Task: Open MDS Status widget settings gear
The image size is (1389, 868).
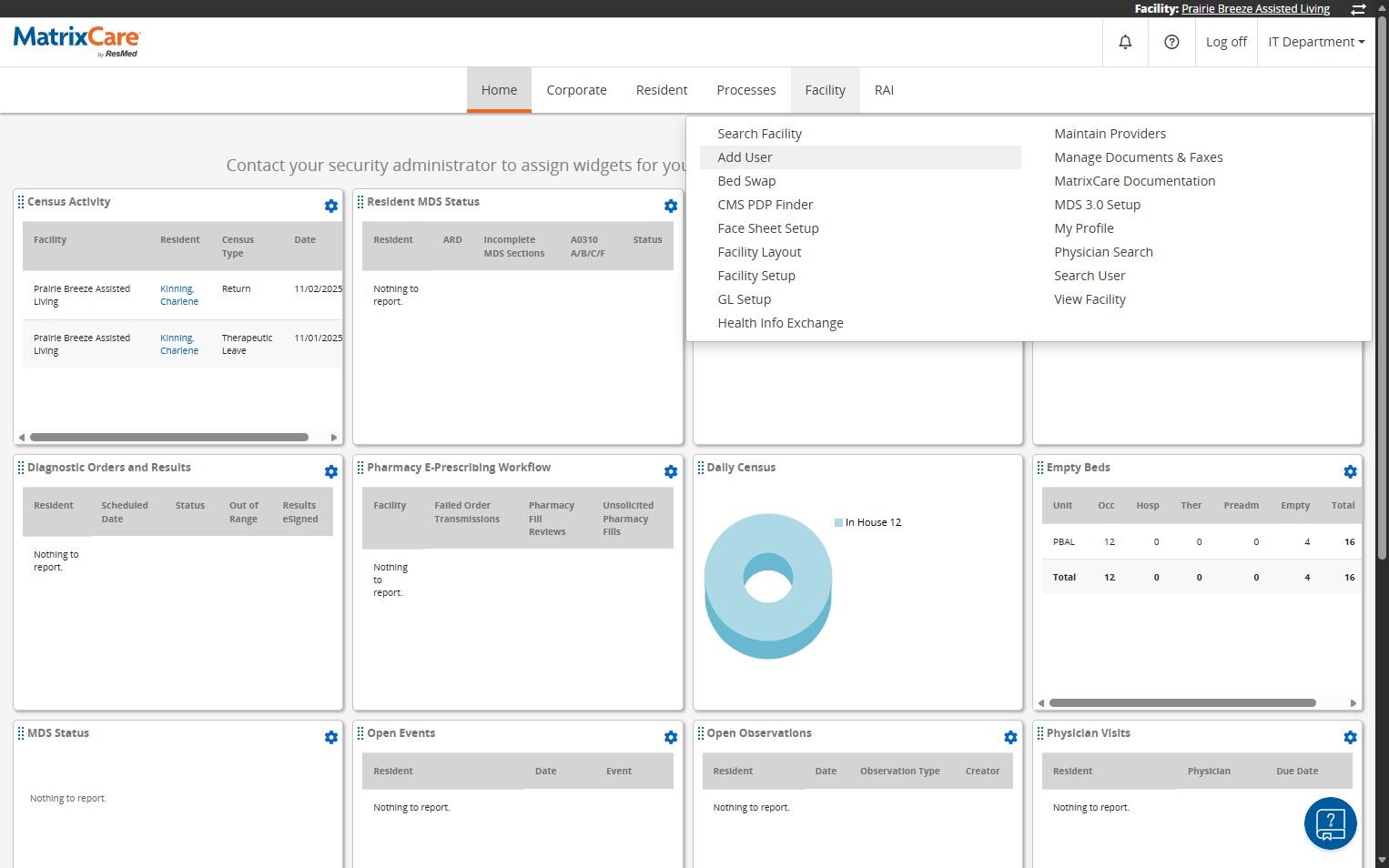Action: tap(331, 738)
